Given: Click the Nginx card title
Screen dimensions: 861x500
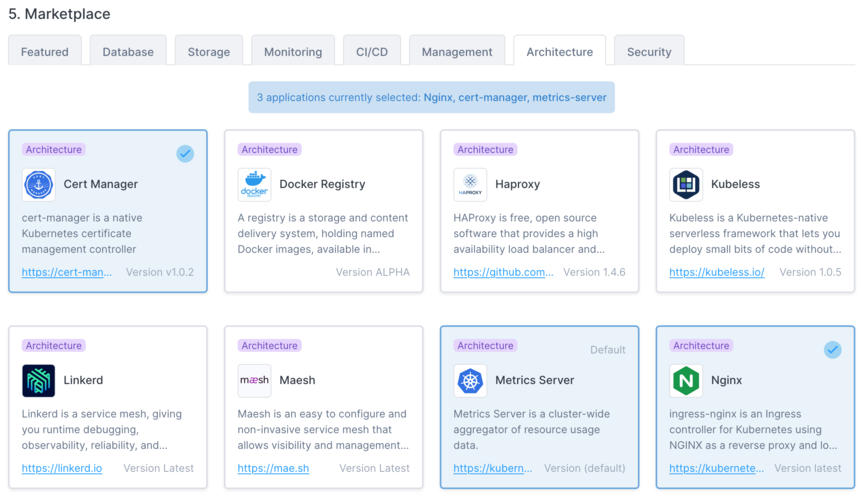Looking at the screenshot, I should pos(726,380).
